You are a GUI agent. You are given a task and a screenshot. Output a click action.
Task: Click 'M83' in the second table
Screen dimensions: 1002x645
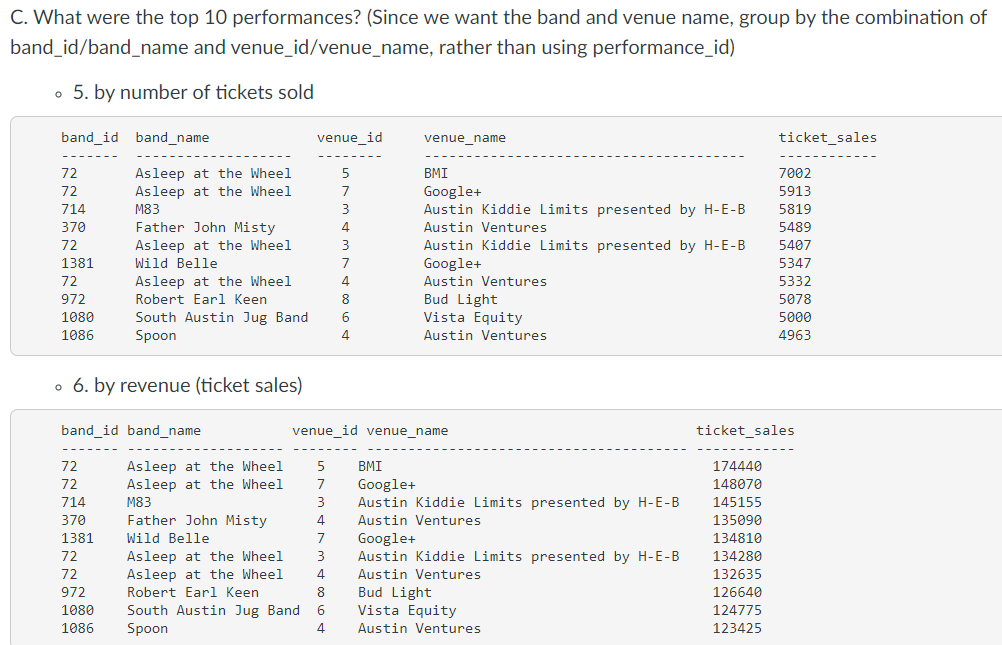pyautogui.click(x=139, y=502)
